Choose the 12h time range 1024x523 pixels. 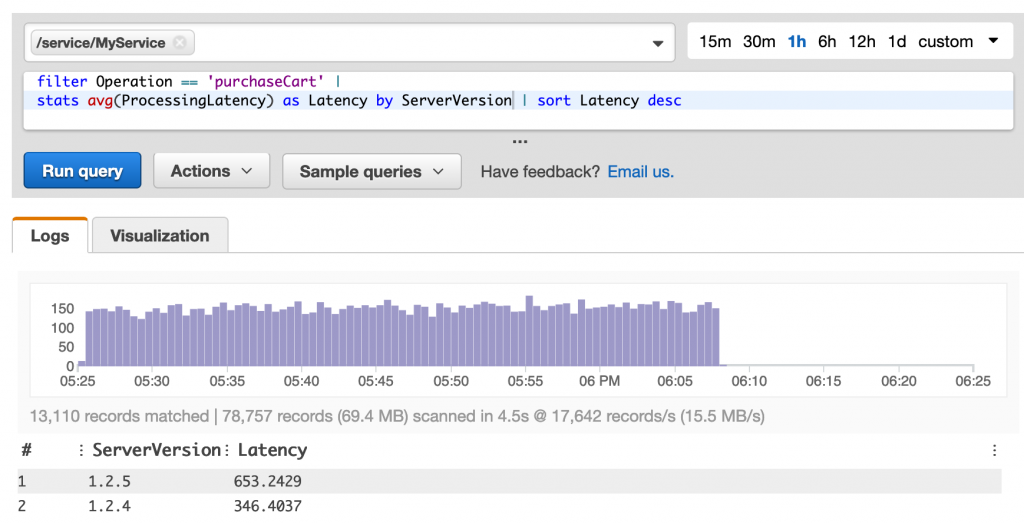[862, 42]
